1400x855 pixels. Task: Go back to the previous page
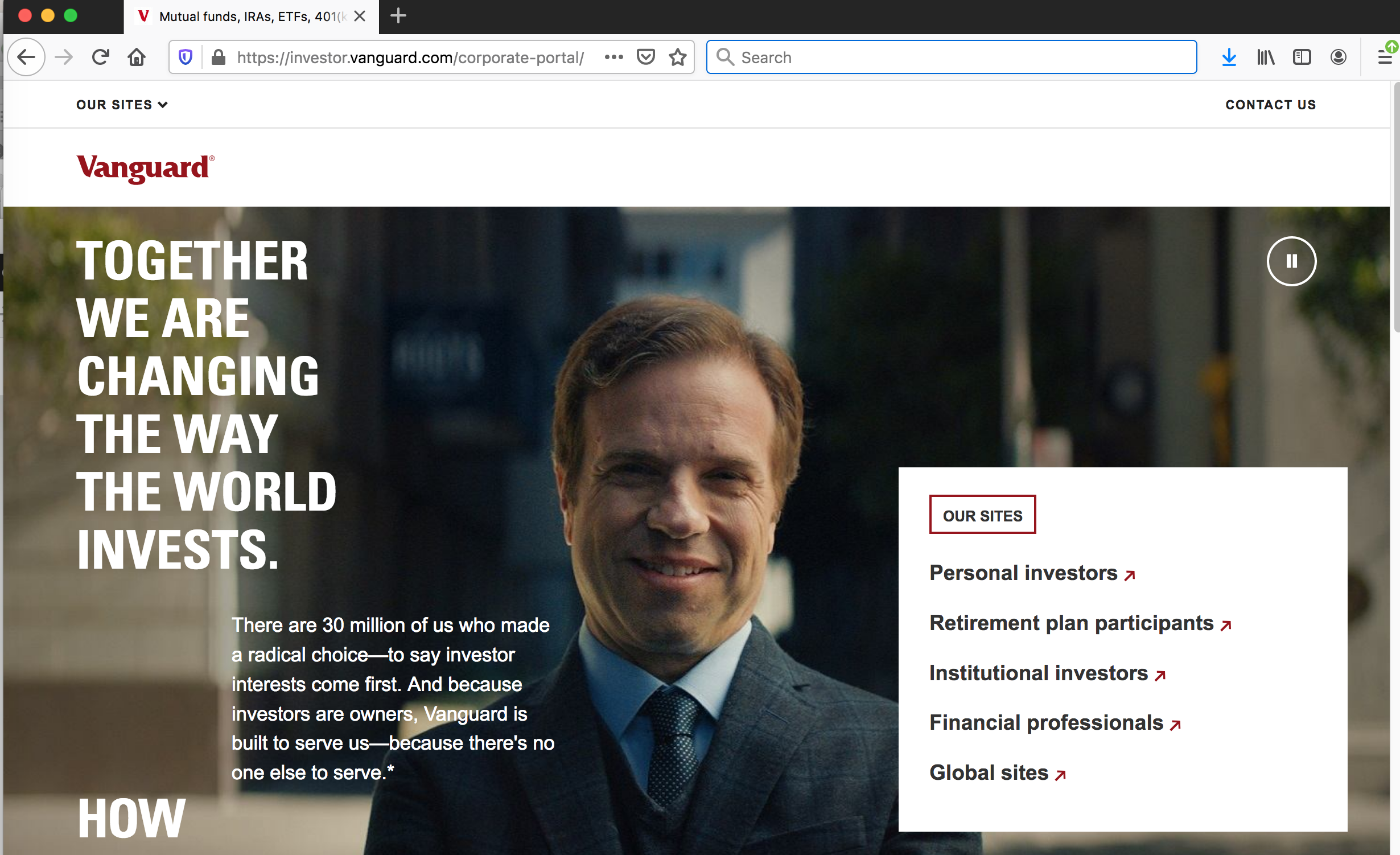(26, 57)
